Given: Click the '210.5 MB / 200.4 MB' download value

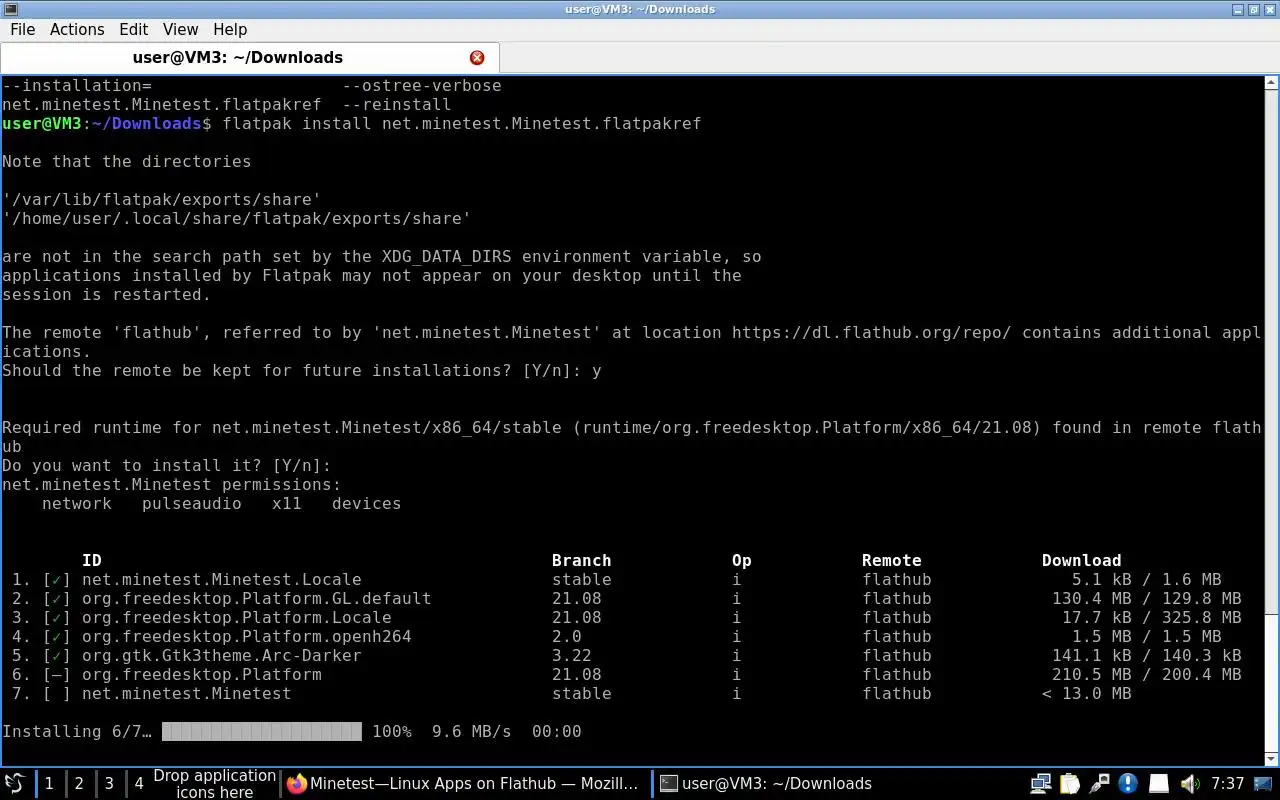Looking at the screenshot, I should 1146,674.
